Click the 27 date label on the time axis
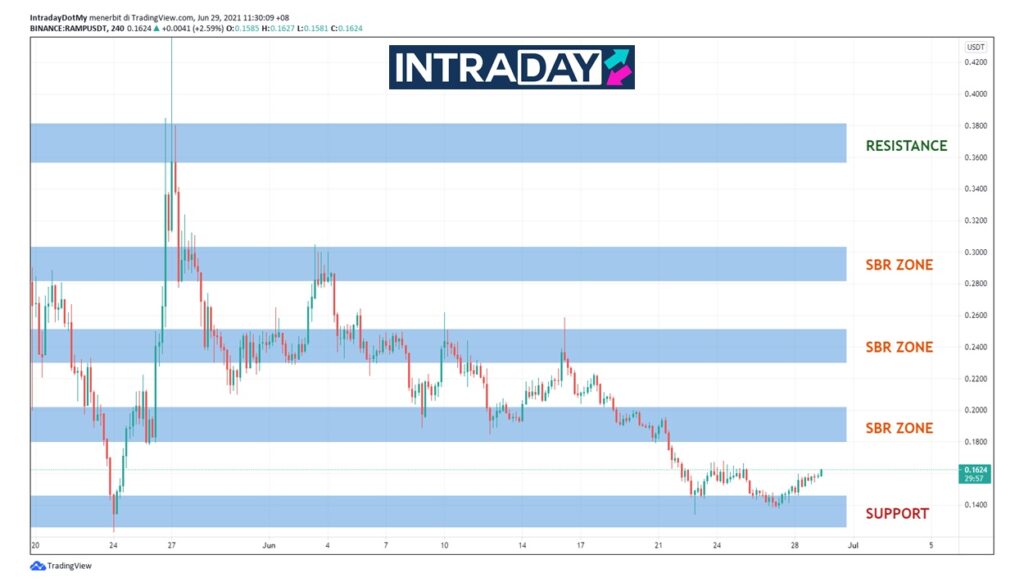 click(x=171, y=546)
